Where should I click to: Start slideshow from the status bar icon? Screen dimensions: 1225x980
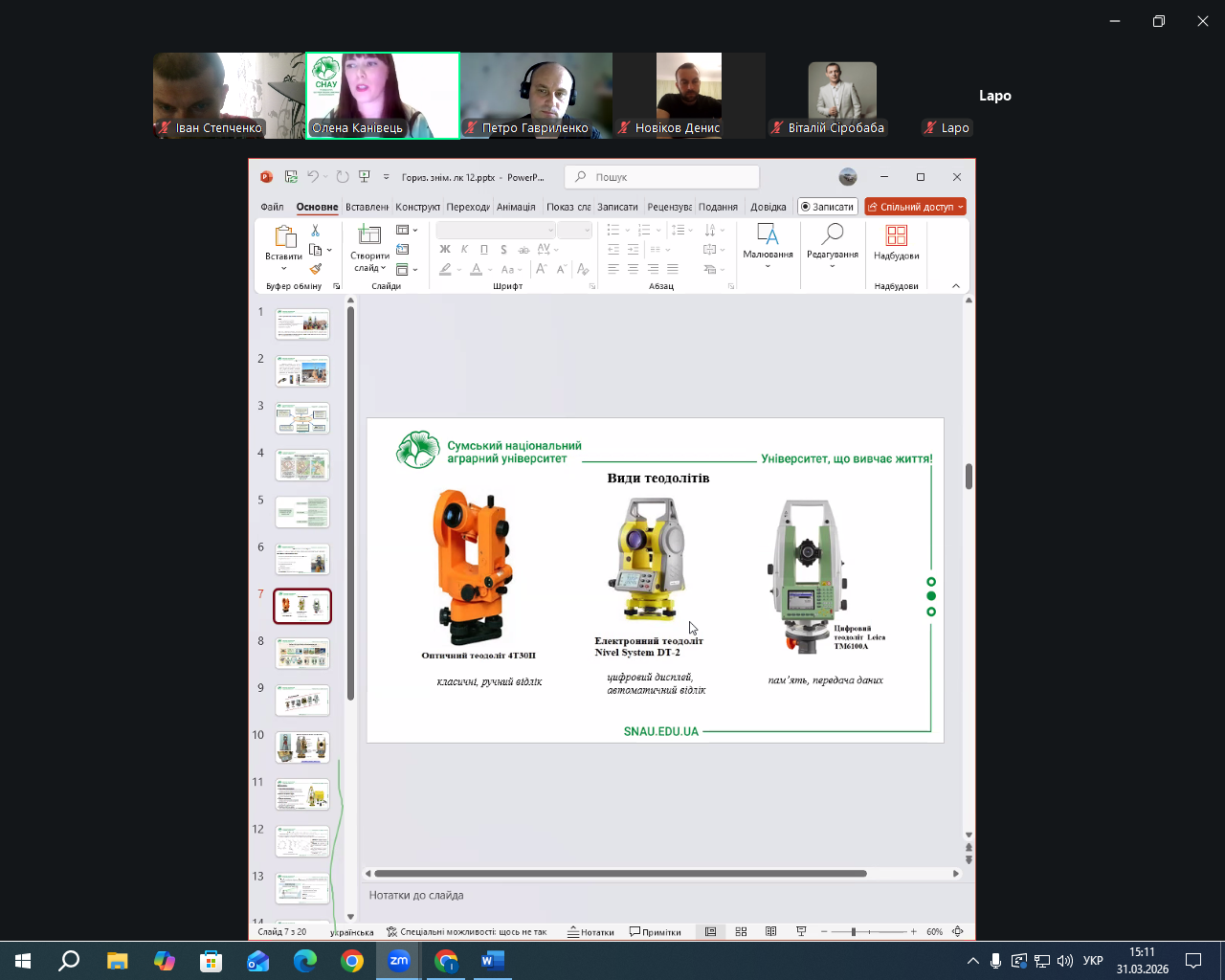click(x=801, y=931)
